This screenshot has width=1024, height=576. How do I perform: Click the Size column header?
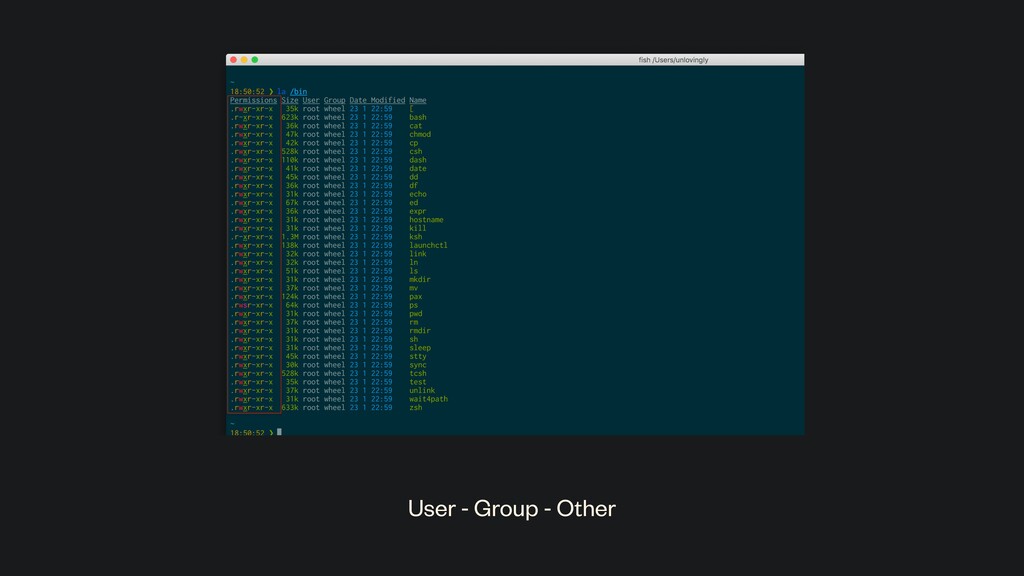click(289, 100)
